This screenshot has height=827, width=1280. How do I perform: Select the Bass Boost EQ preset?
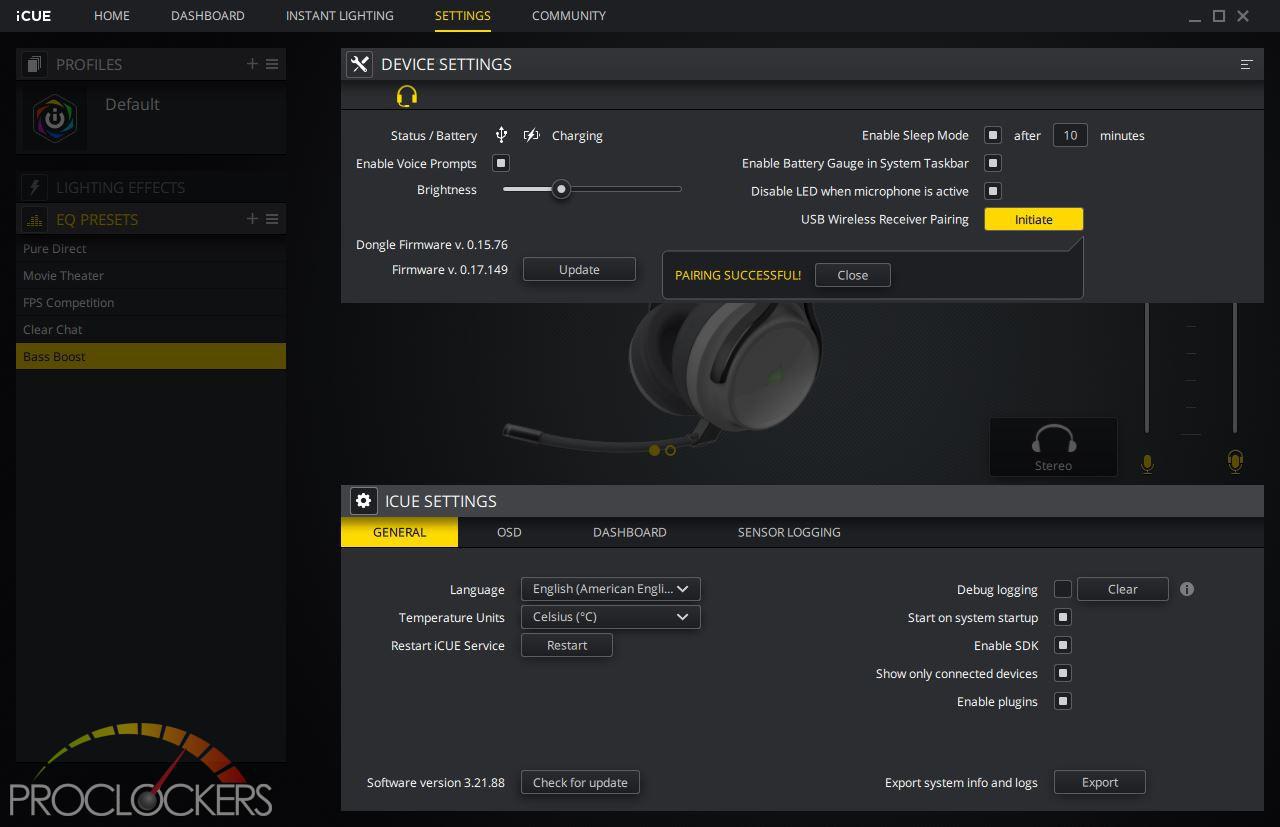(151, 356)
